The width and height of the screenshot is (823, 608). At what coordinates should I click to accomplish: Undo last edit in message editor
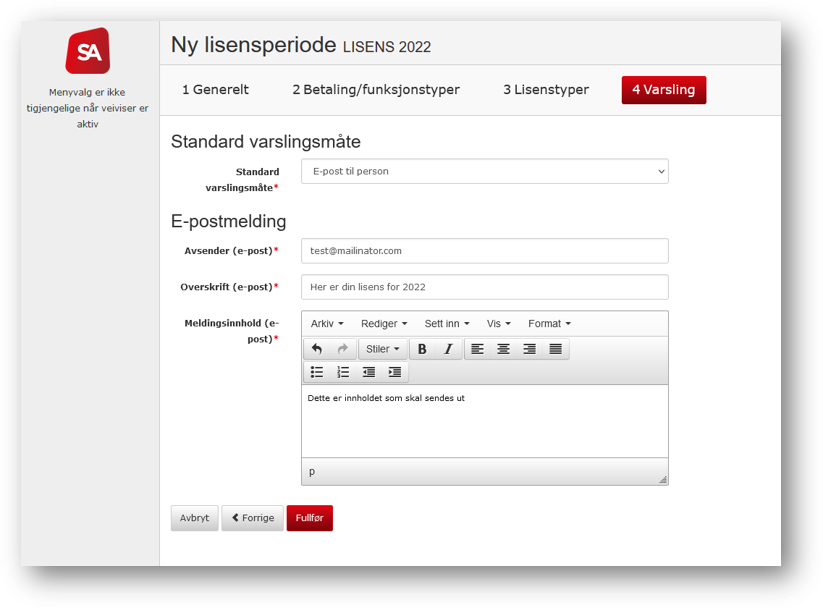pos(317,349)
